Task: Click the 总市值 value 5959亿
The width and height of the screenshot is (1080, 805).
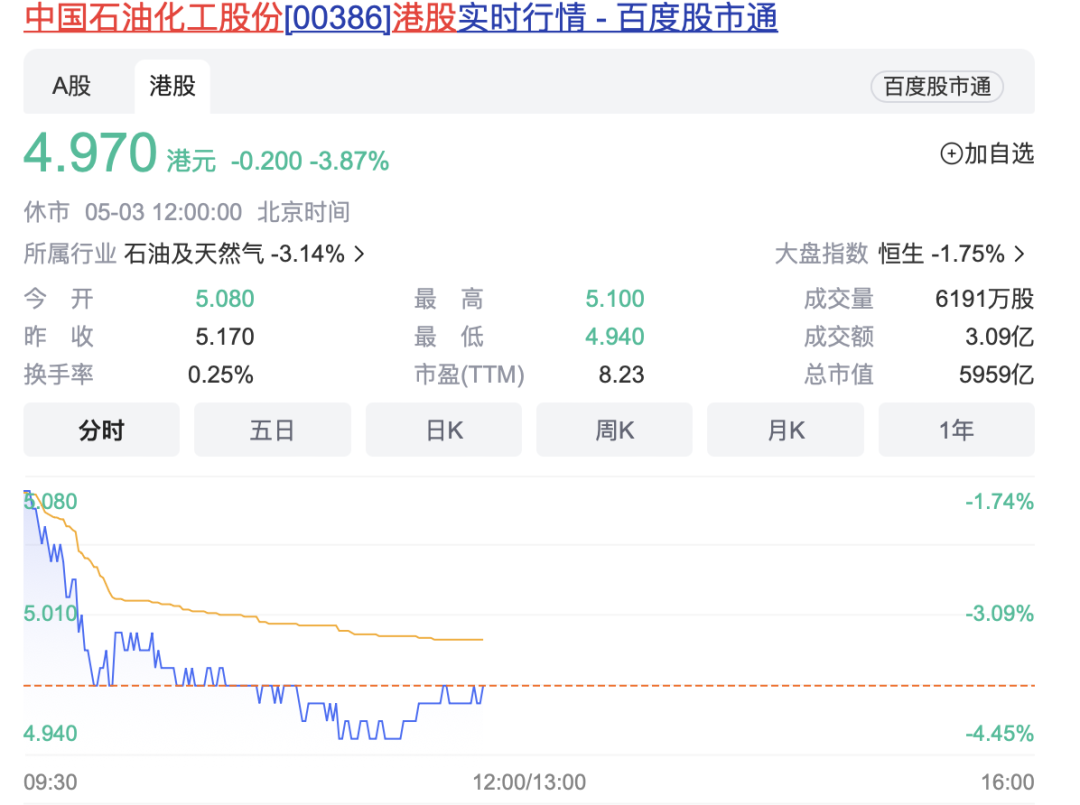Action: click(996, 375)
